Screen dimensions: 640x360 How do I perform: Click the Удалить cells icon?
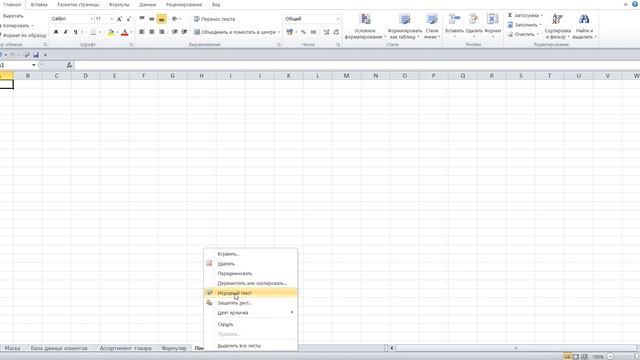pyautogui.click(x=474, y=19)
